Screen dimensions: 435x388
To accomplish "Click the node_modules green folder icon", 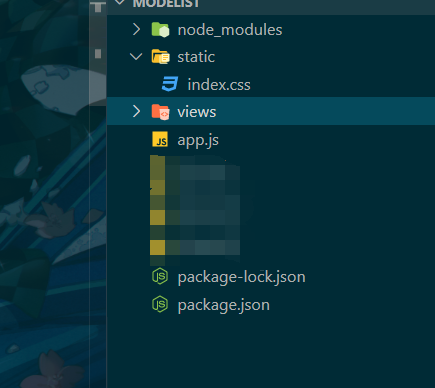I will (160, 30).
